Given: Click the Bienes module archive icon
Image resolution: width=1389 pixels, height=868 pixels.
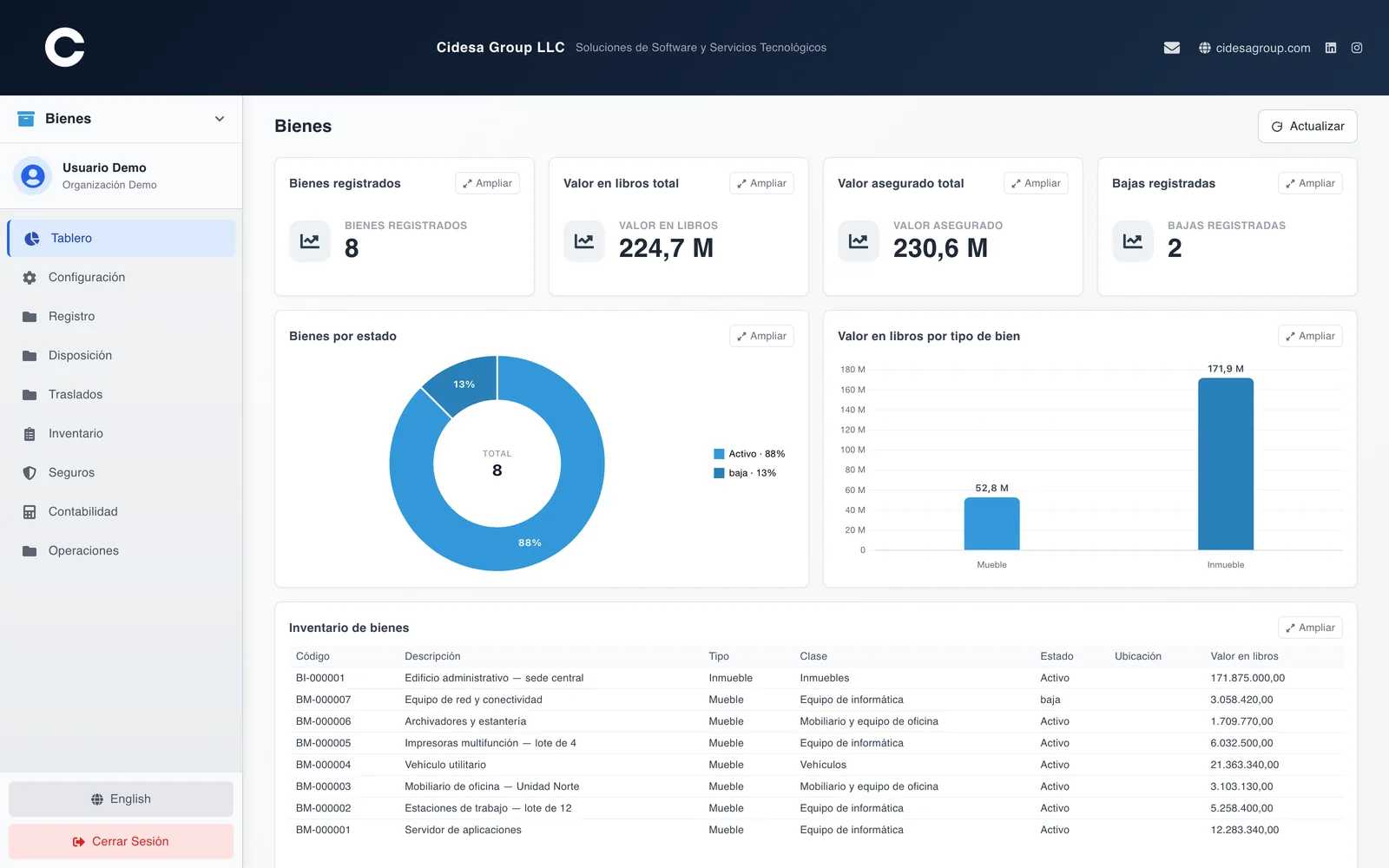Looking at the screenshot, I should point(26,119).
